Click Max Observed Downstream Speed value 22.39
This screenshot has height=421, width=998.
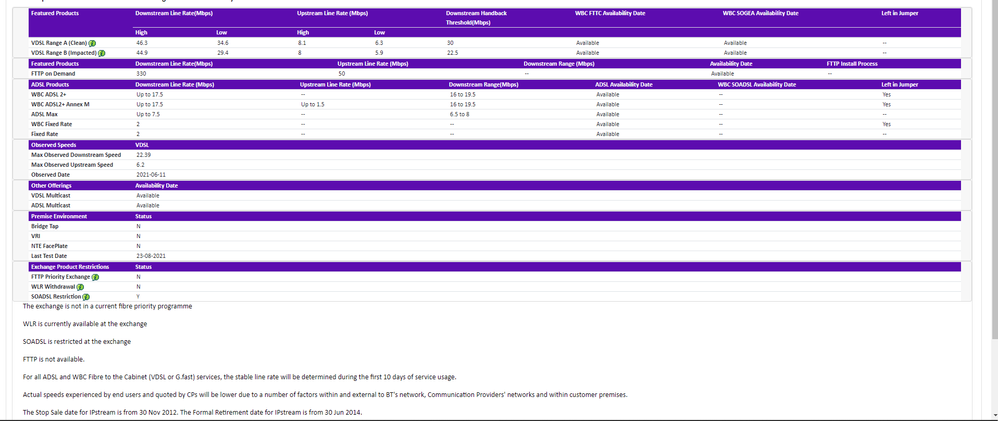(143, 155)
